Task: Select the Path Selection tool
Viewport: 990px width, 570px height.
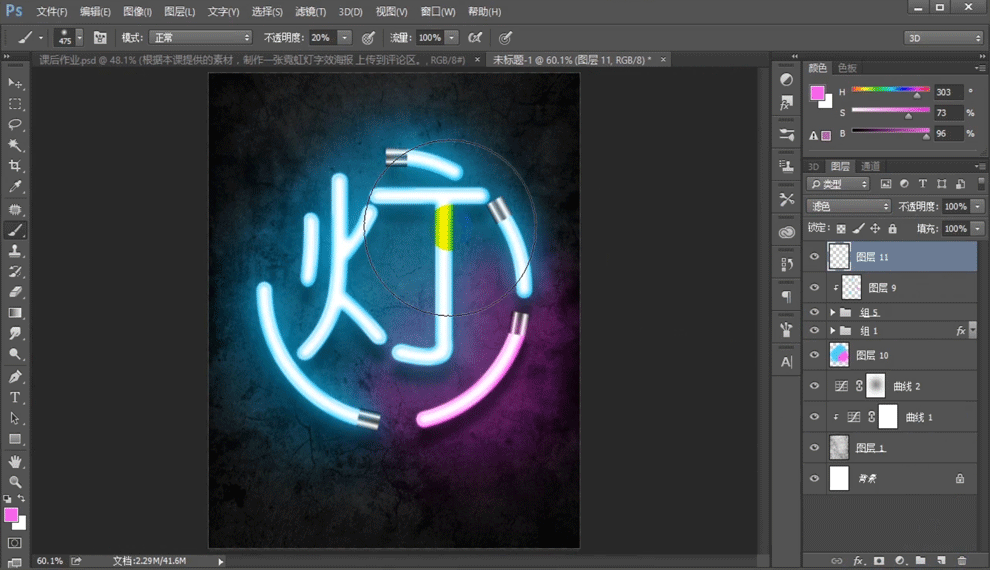Action: (x=15, y=419)
